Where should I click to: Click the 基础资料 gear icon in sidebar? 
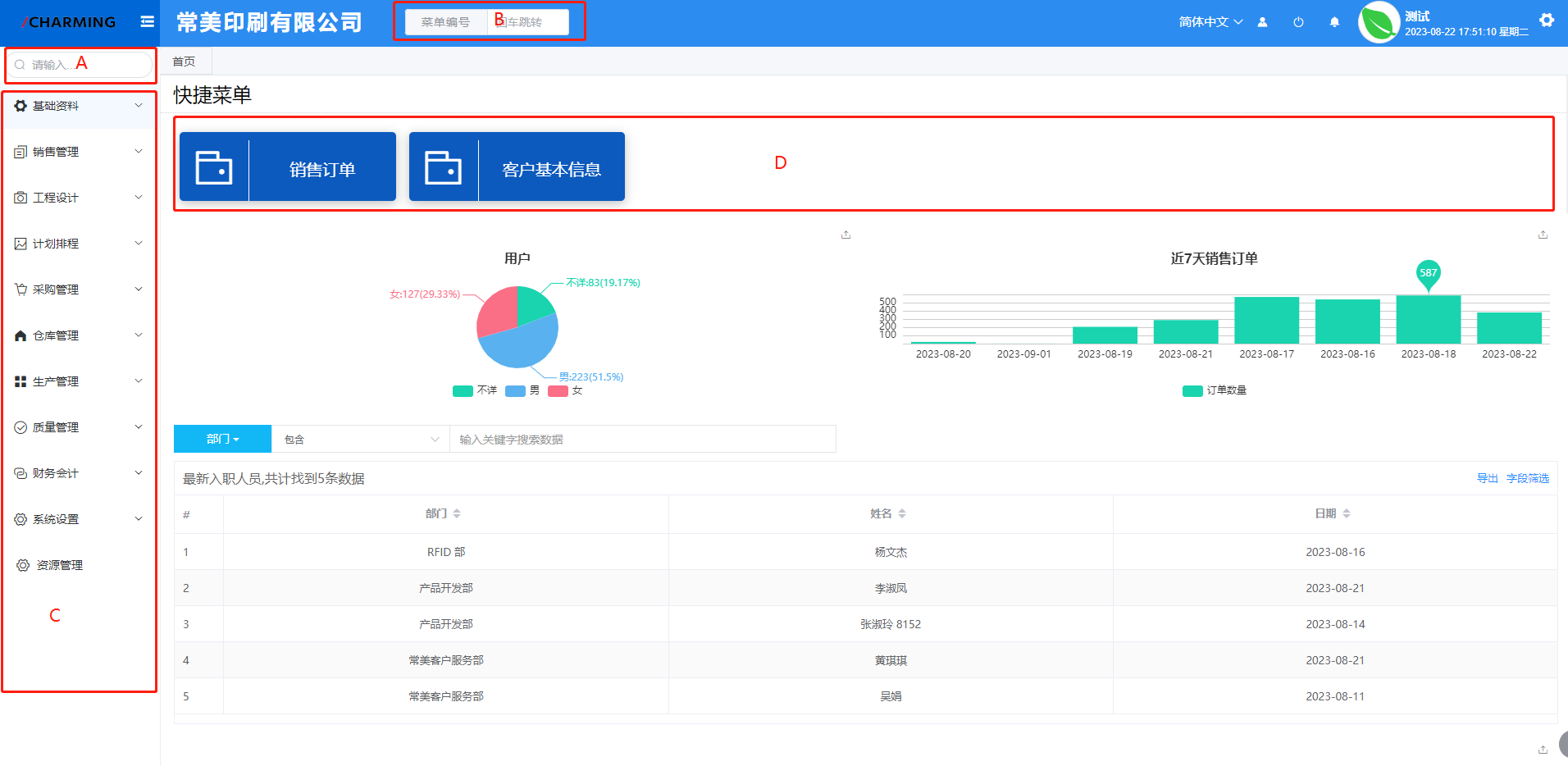click(x=21, y=106)
